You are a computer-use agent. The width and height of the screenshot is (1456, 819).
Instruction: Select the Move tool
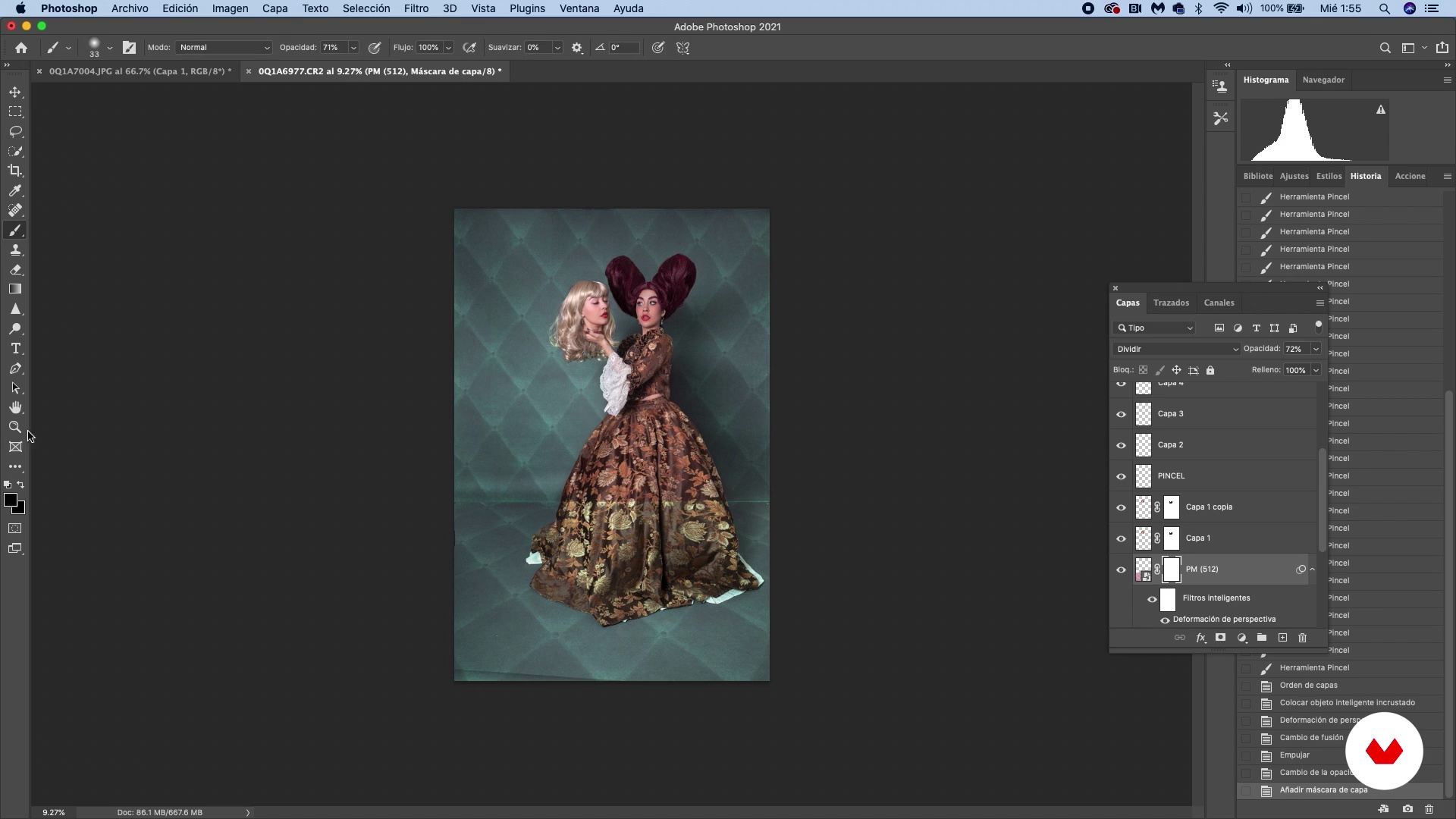15,92
